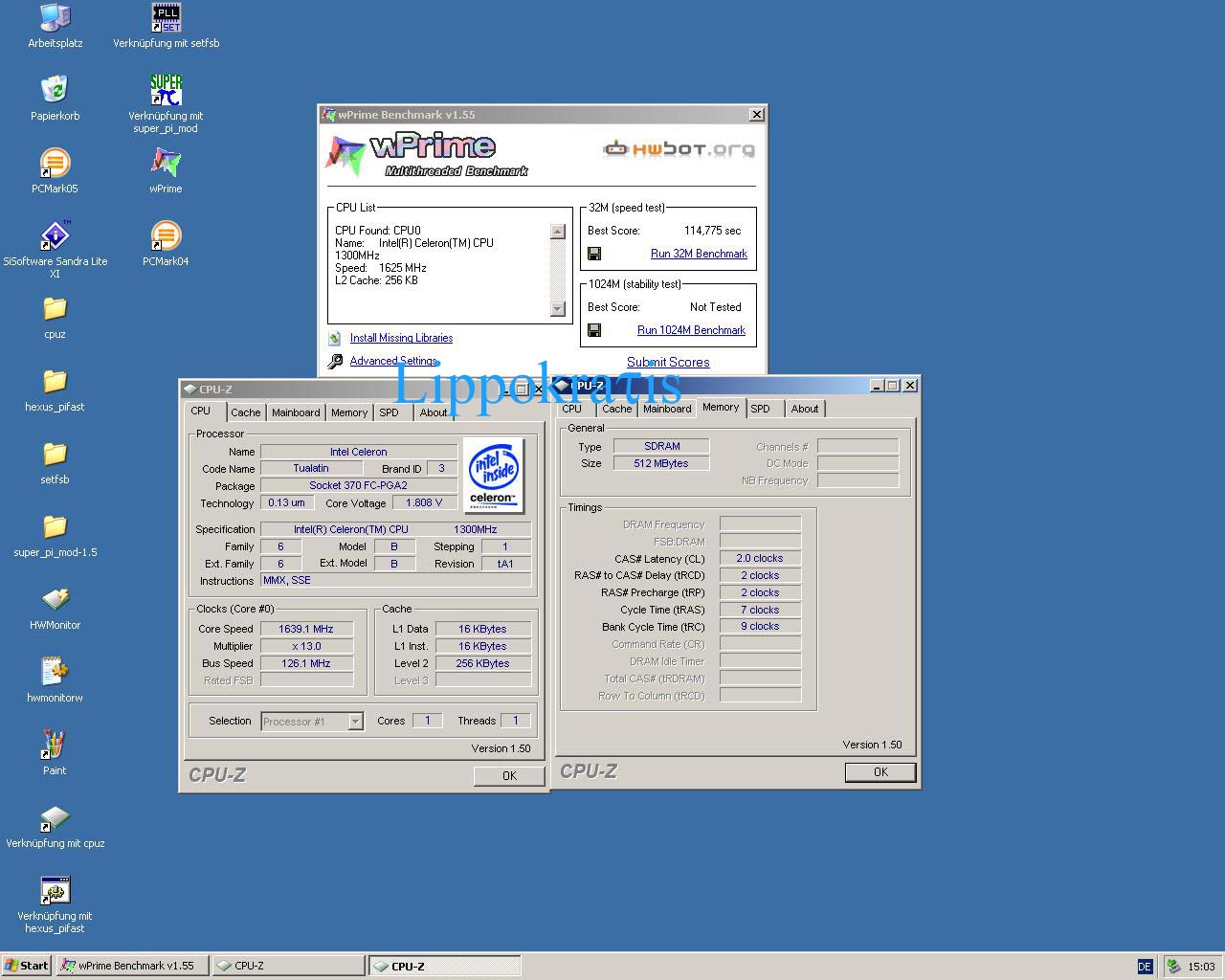The height and width of the screenshot is (980, 1225).
Task: Click OK in the right CPU-Z Memory window
Action: click(x=880, y=772)
